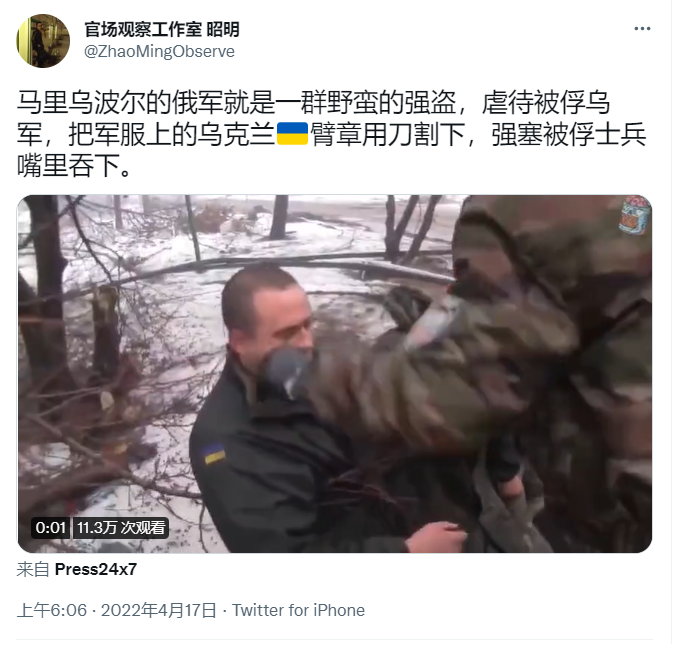Open display name 官场观察工作室 昭明

[161, 29]
